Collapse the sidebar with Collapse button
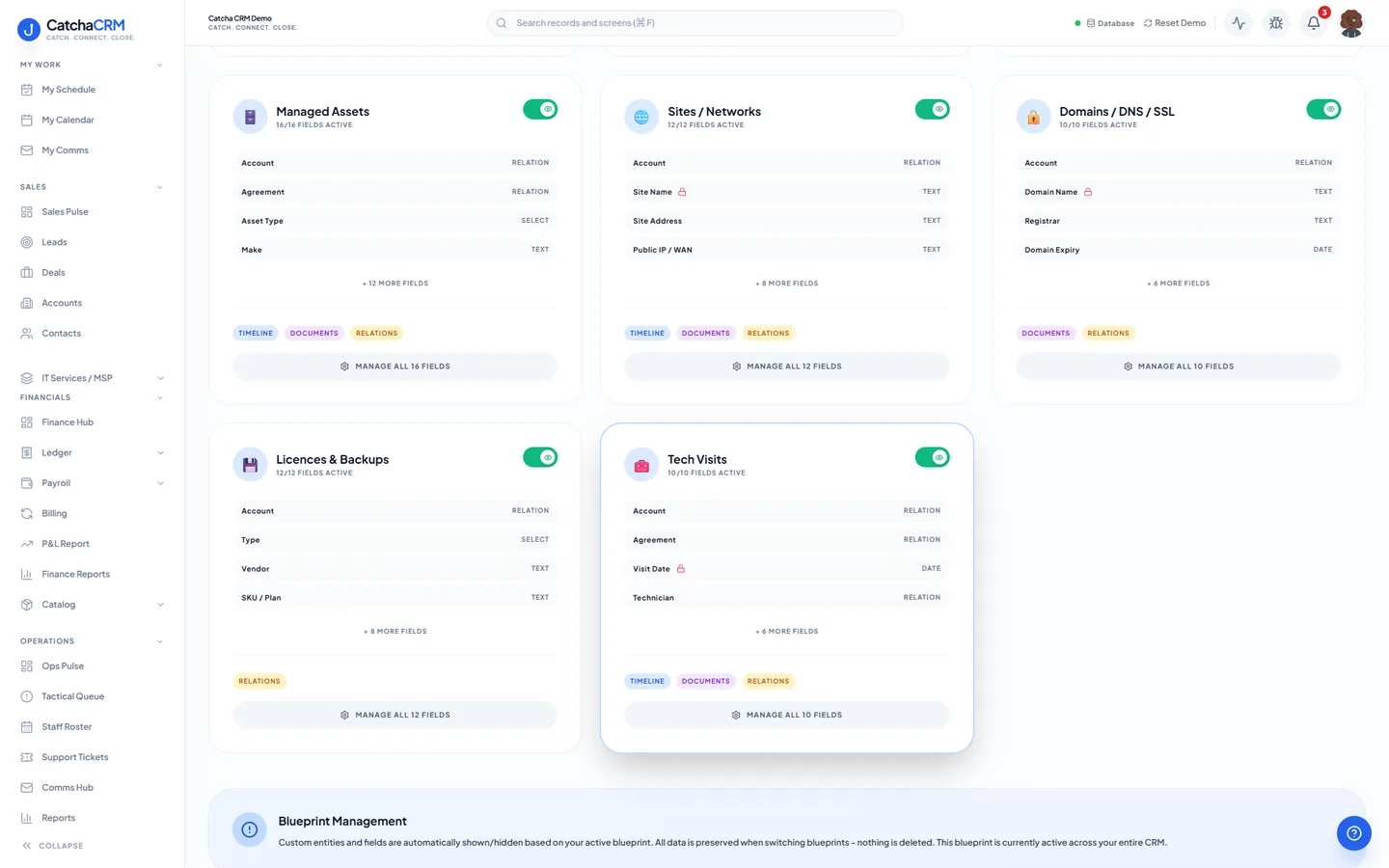Viewport: 1389px width, 868px height. pos(53,846)
